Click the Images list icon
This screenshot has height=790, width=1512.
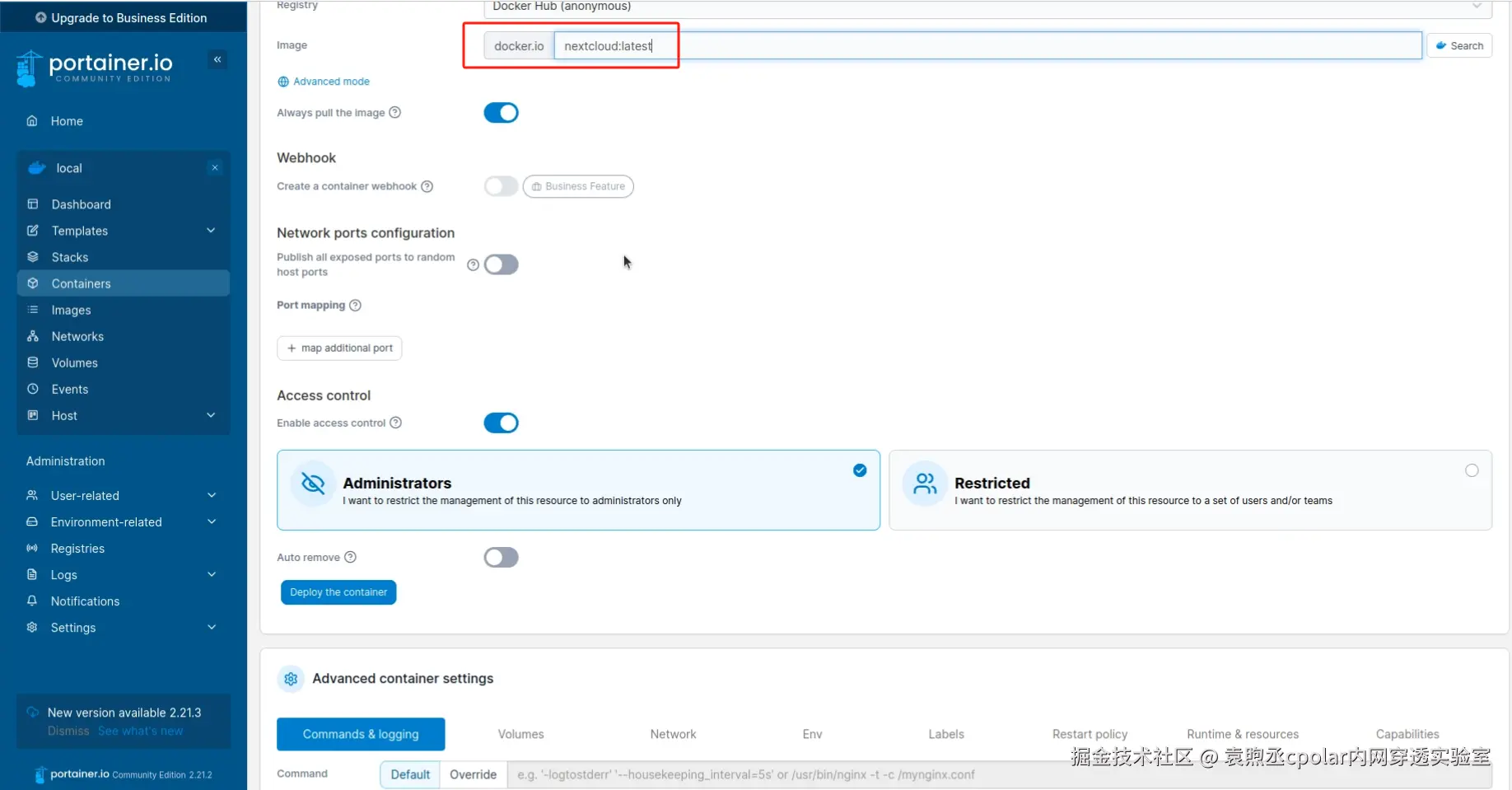(33, 310)
